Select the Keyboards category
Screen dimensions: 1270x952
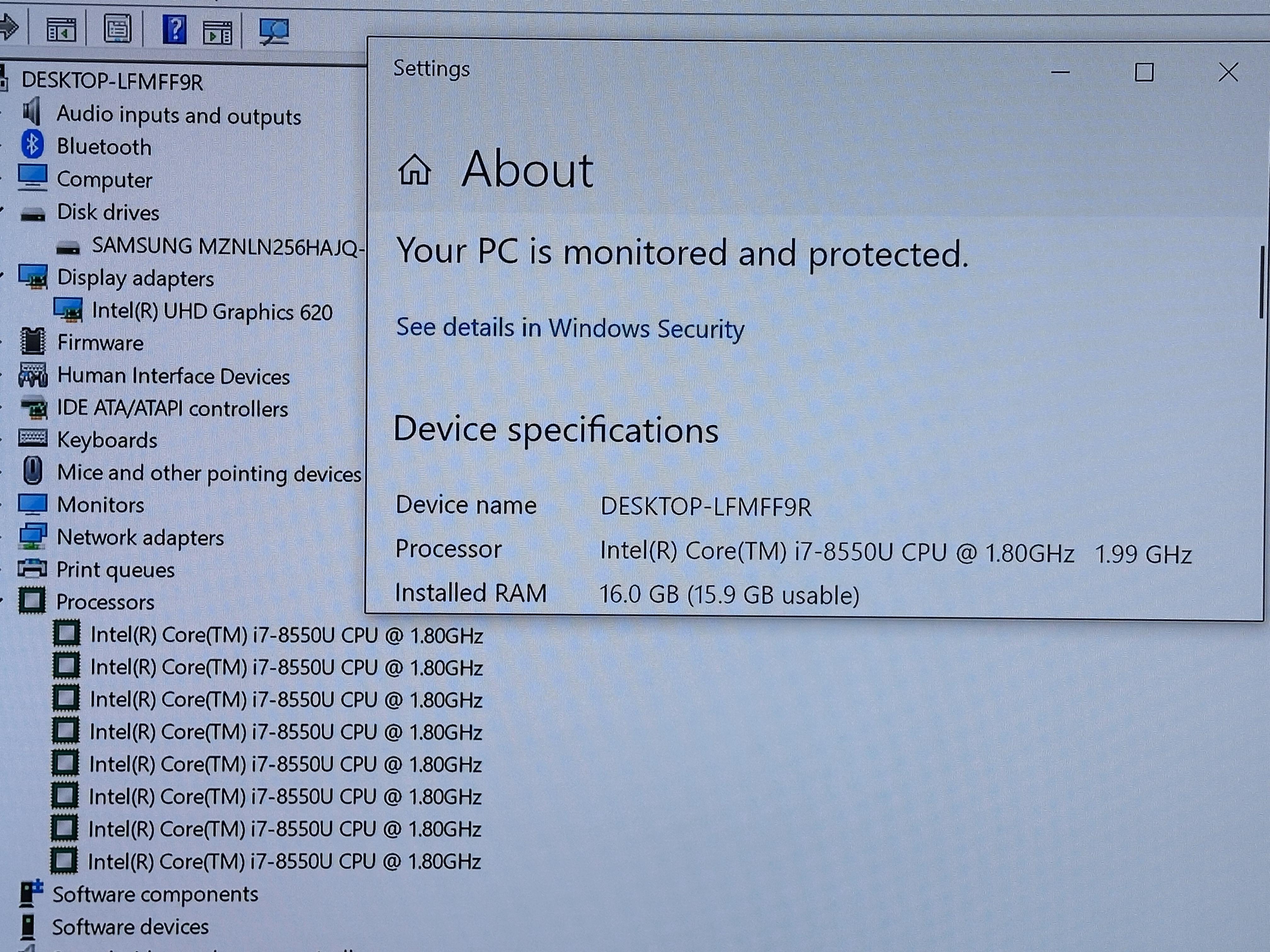107,440
